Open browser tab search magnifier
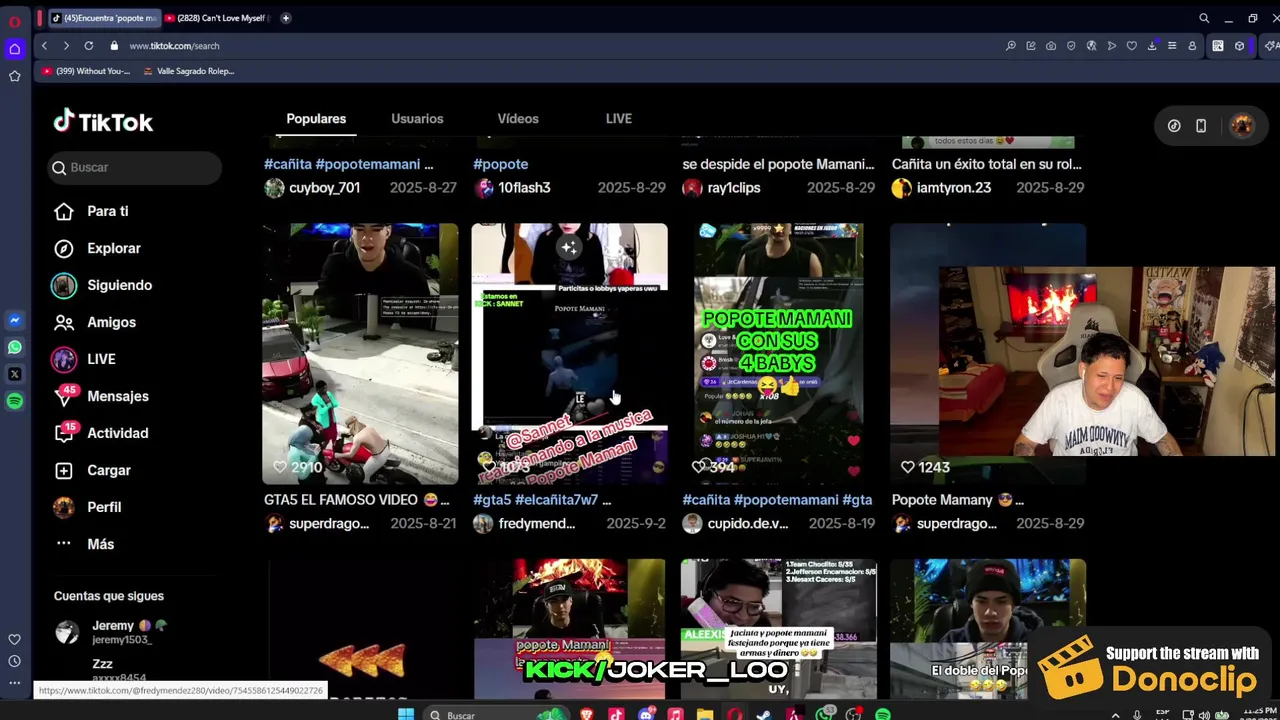 coord(1204,18)
